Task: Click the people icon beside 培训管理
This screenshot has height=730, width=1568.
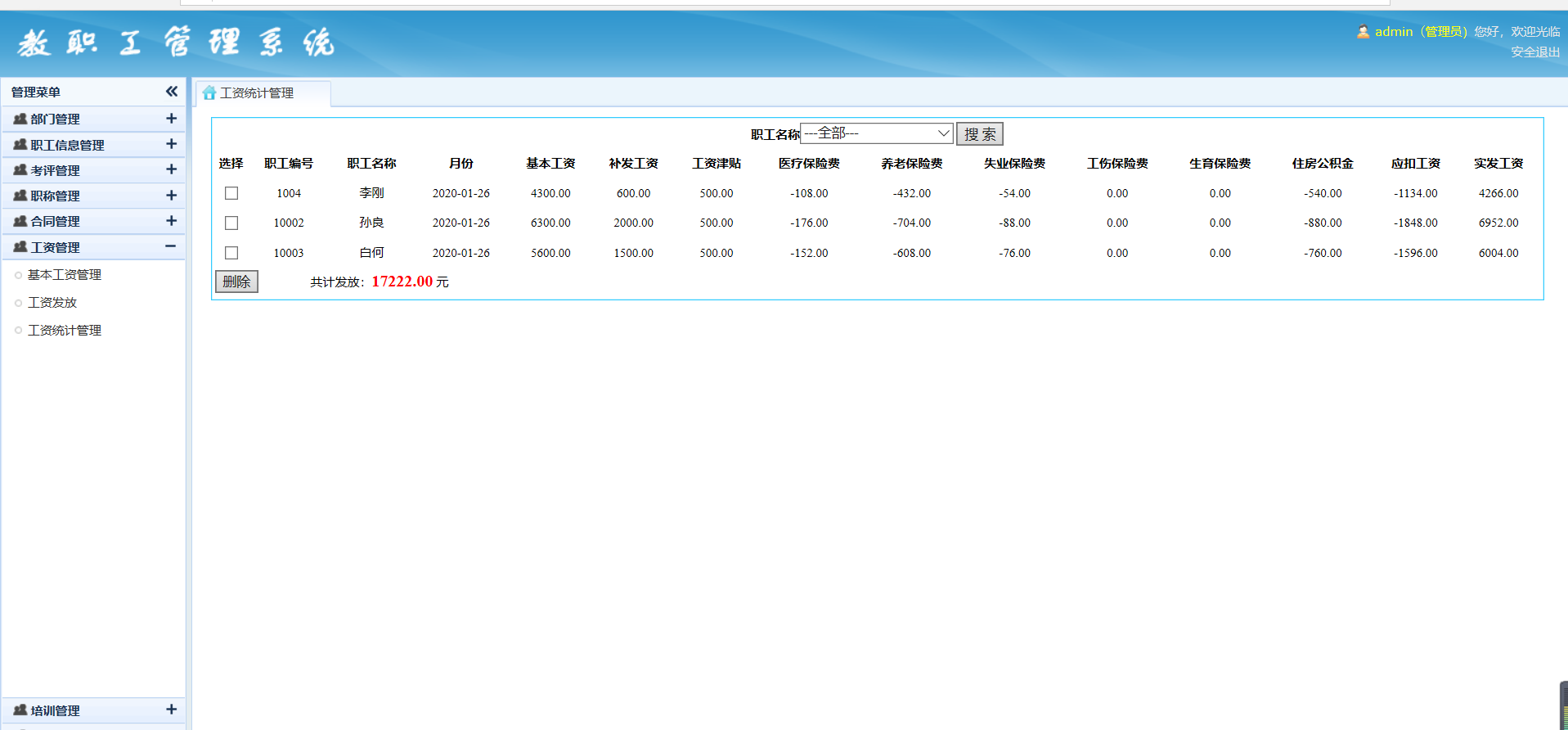Action: 20,710
